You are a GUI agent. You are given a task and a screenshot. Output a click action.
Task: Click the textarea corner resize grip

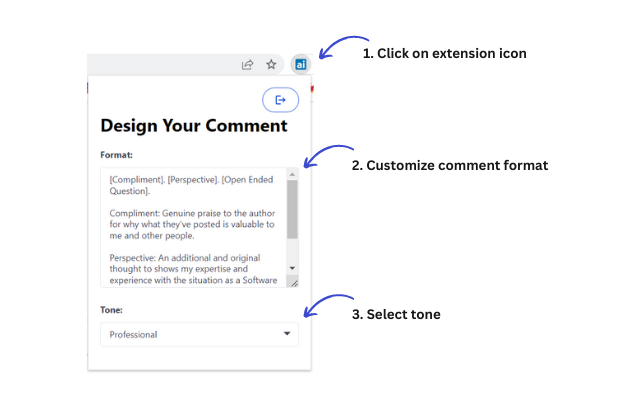point(294,282)
